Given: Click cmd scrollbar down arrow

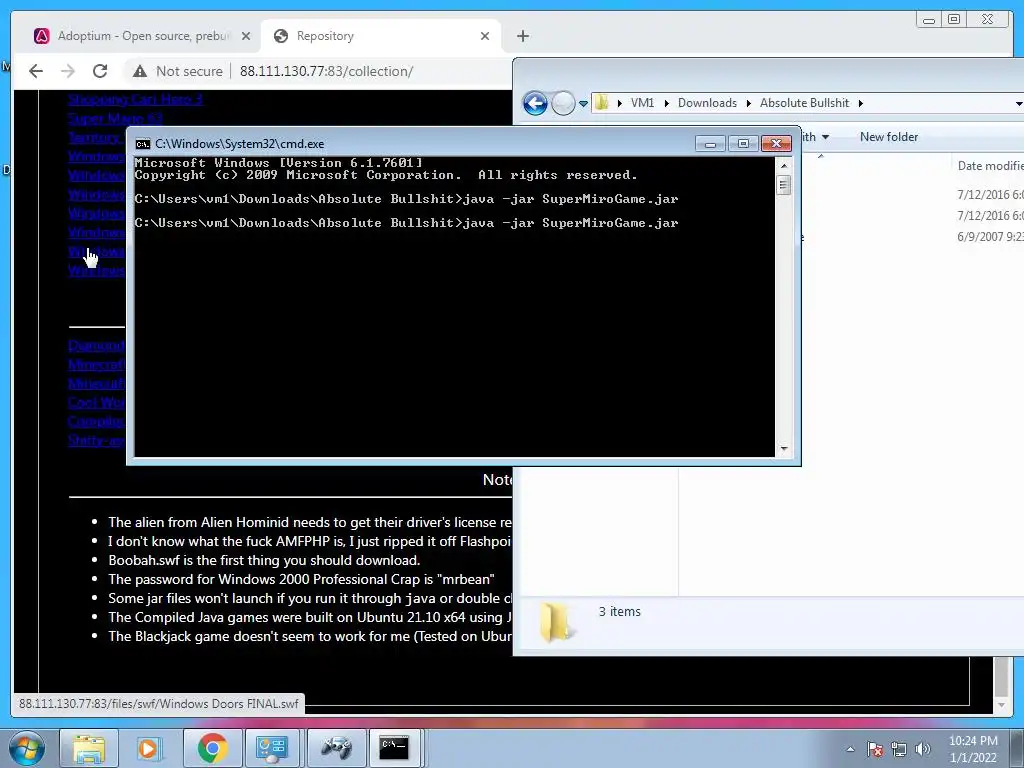Looking at the screenshot, I should pyautogui.click(x=784, y=449).
